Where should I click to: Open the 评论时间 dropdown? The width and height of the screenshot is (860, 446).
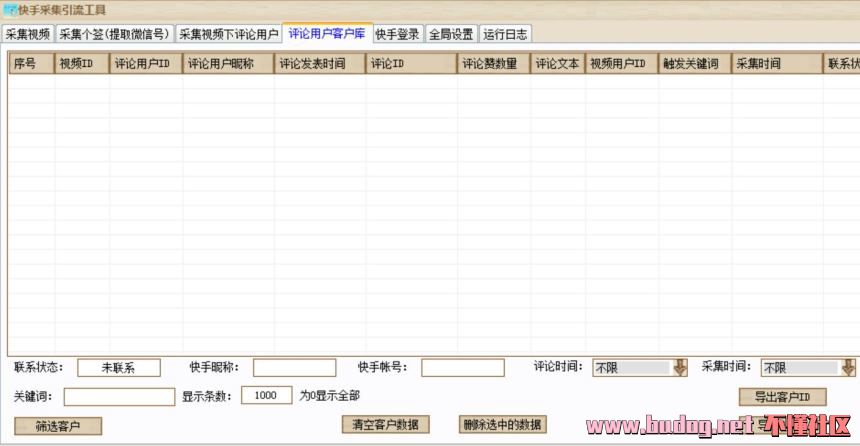pos(640,368)
